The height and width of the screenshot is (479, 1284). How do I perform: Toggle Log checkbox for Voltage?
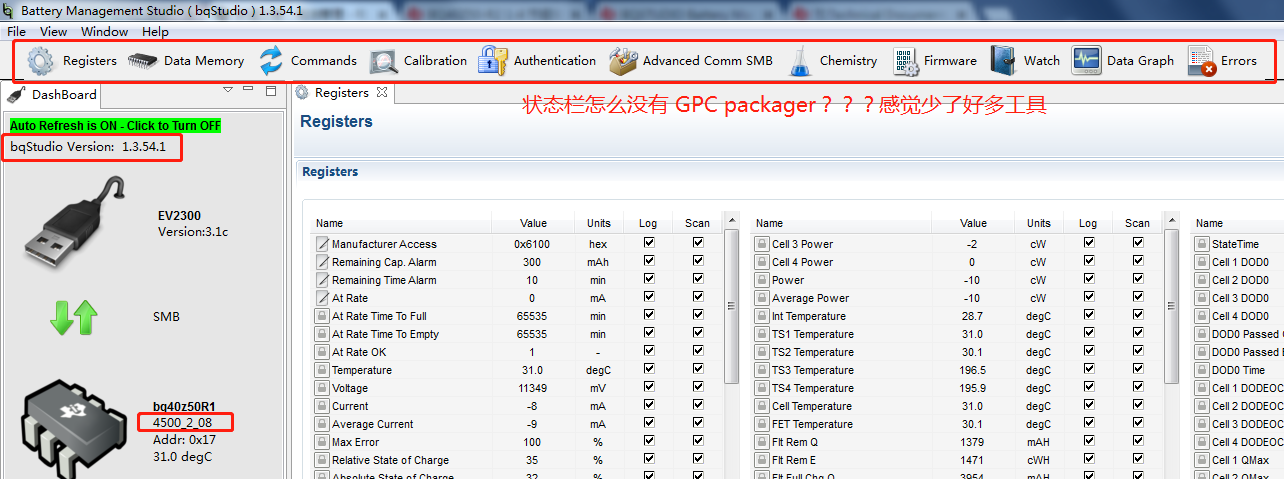coord(650,387)
